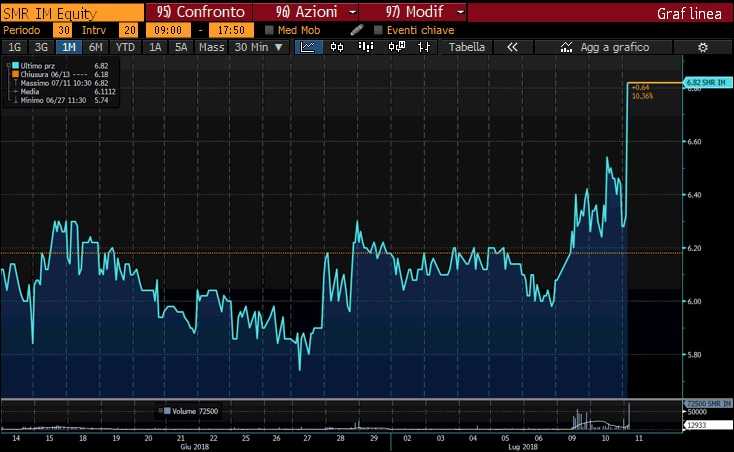Click the Minimo 06/27 11:30 legend row
This screenshot has height=452, width=734.
click(61, 100)
